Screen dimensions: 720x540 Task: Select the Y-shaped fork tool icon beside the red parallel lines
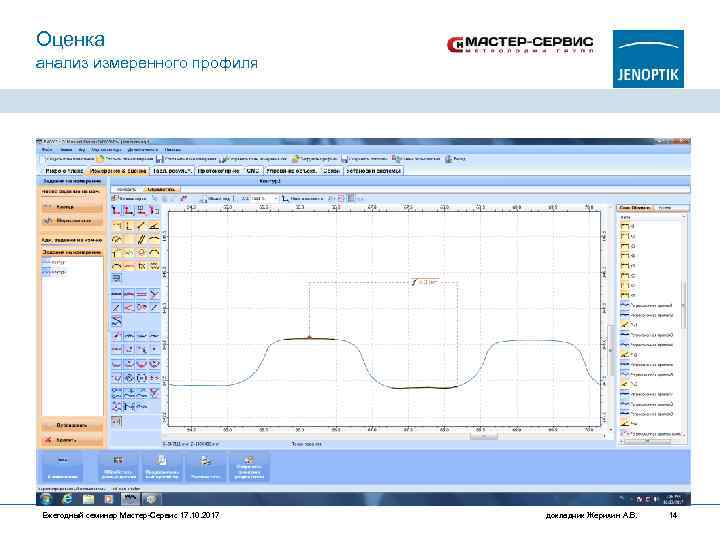point(154,293)
